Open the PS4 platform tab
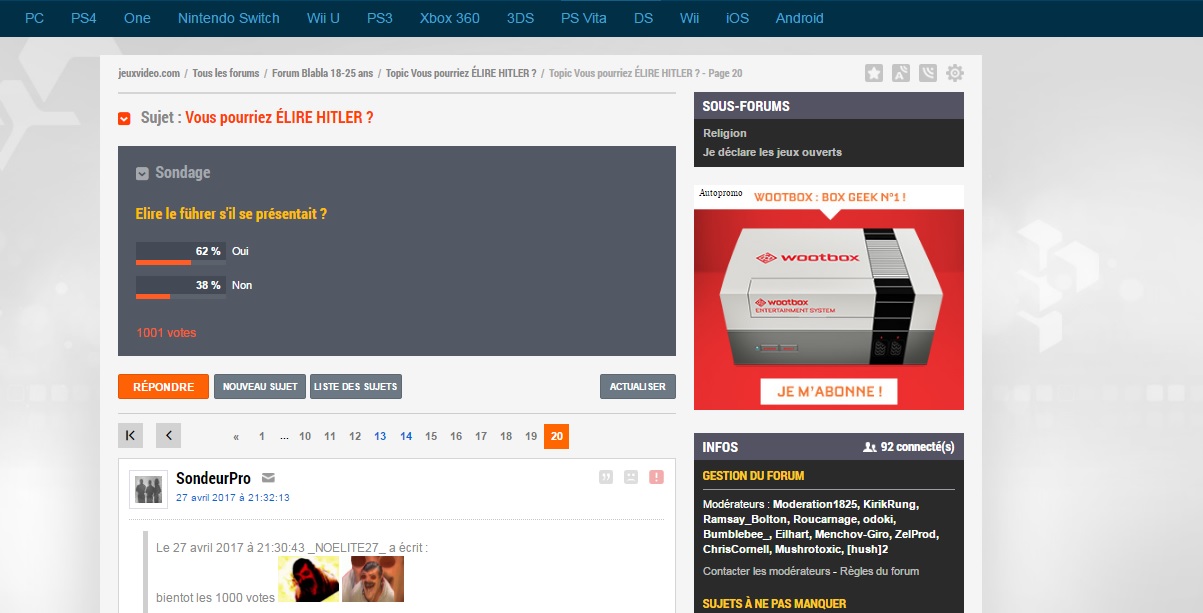The height and width of the screenshot is (613, 1203). [84, 18]
